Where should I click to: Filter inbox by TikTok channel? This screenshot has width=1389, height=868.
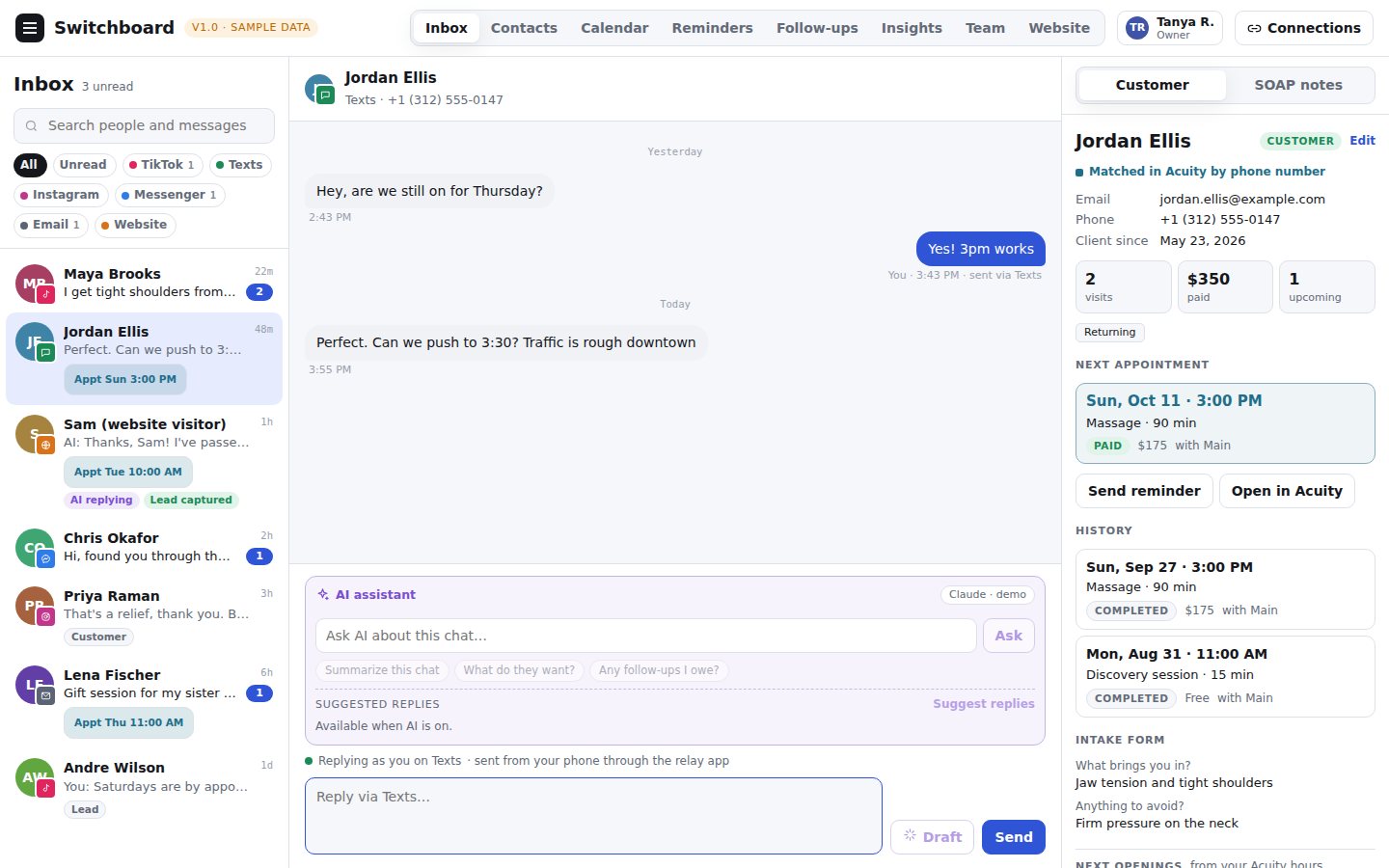click(x=162, y=165)
